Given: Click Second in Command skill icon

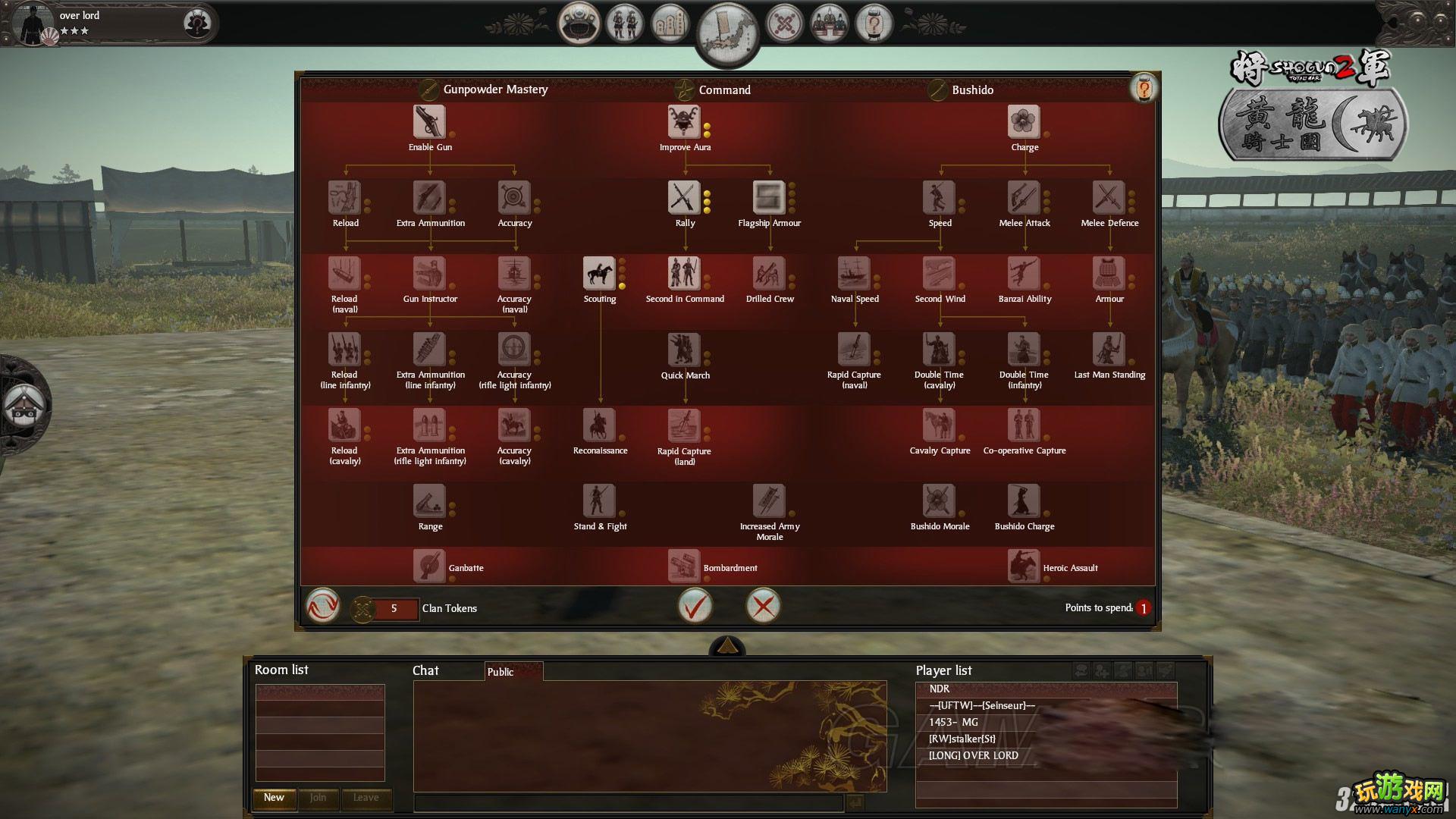Looking at the screenshot, I should pyautogui.click(x=684, y=273).
